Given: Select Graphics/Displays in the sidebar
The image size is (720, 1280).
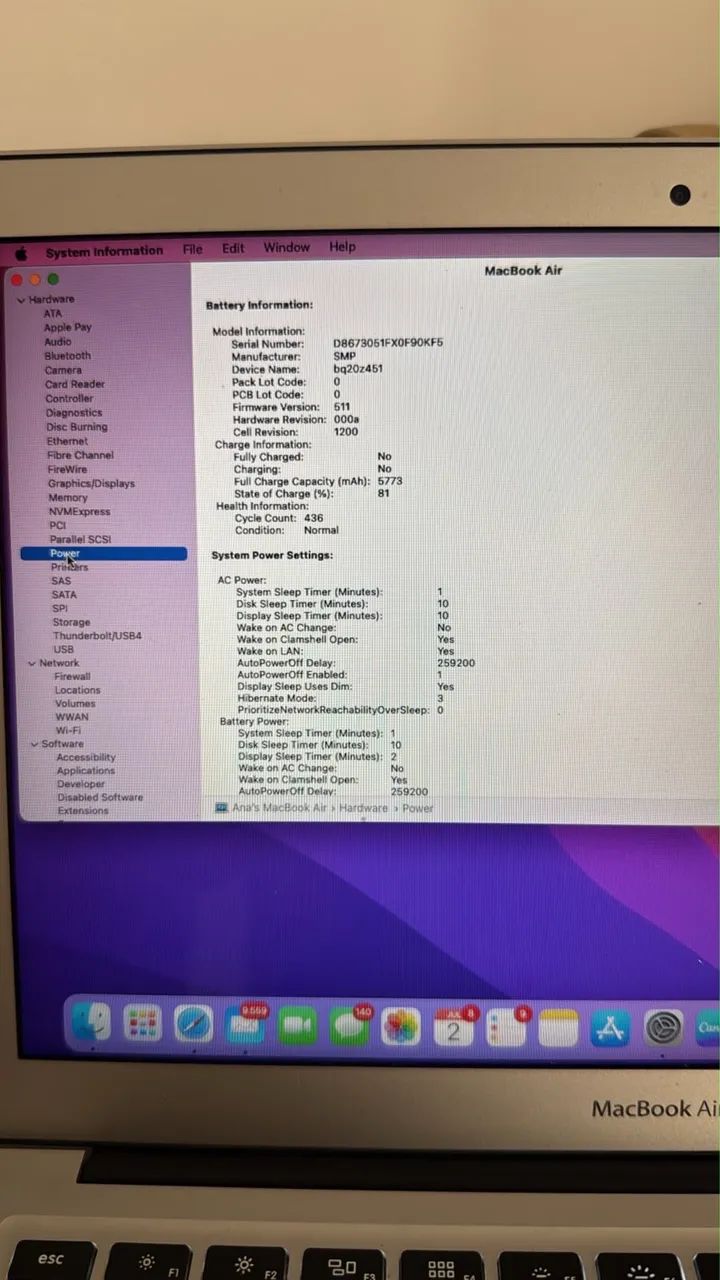Looking at the screenshot, I should tap(91, 483).
